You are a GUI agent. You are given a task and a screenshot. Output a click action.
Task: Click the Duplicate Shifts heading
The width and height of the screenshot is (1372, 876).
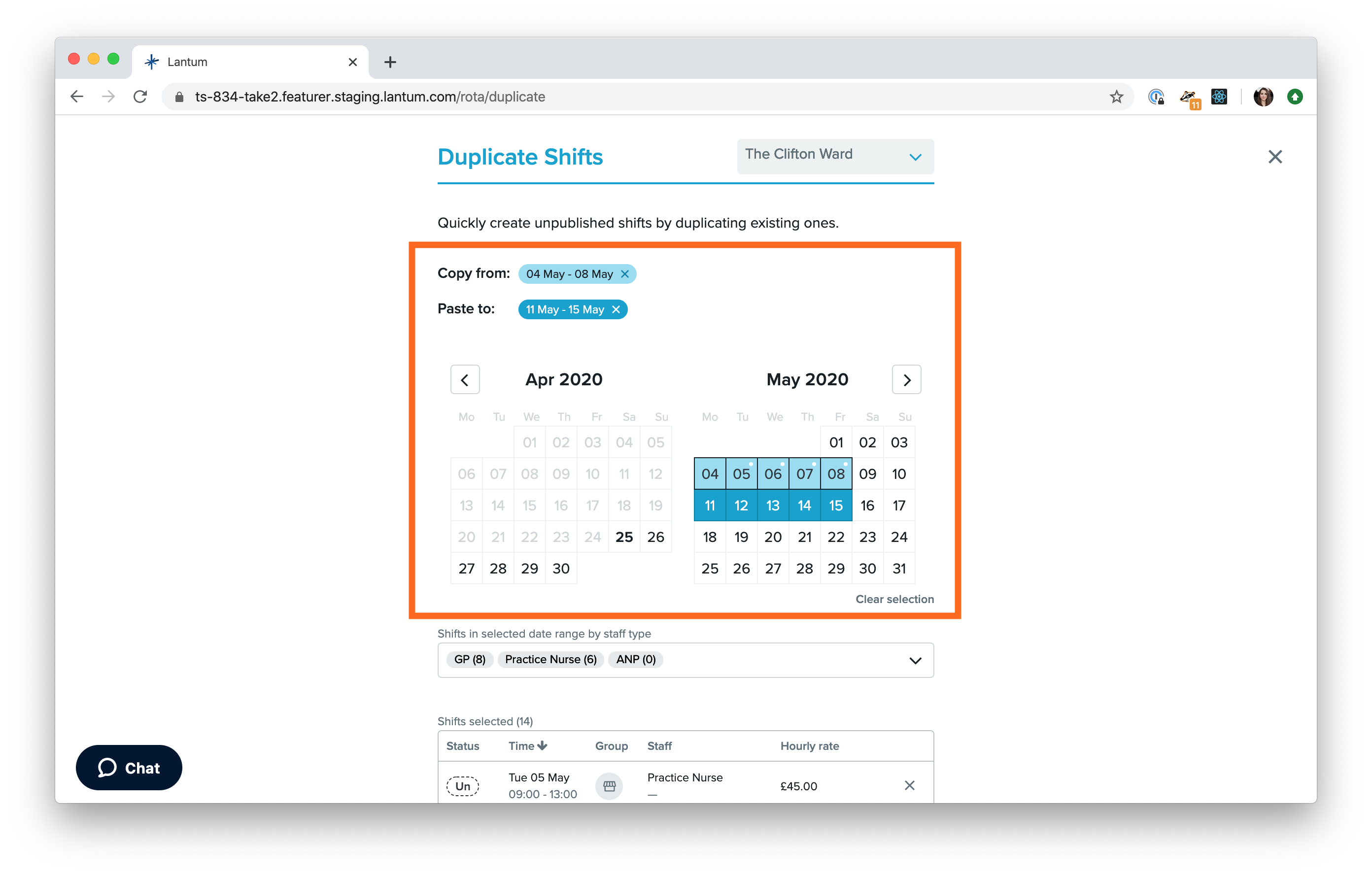tap(520, 157)
